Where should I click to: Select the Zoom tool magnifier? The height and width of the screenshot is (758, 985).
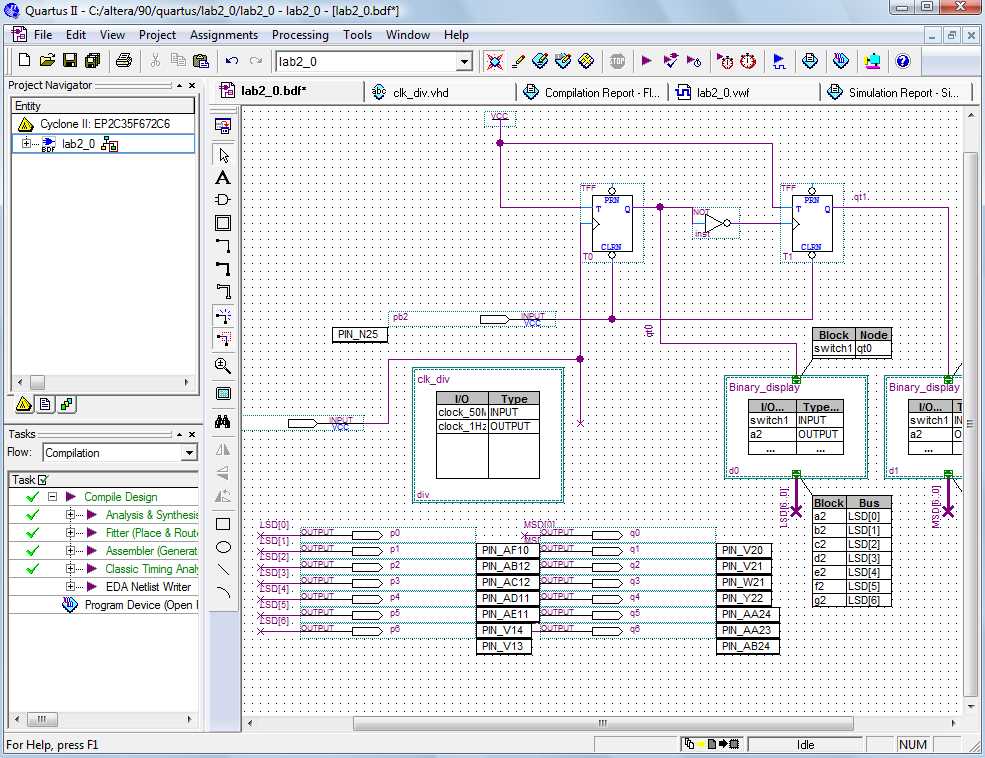223,365
